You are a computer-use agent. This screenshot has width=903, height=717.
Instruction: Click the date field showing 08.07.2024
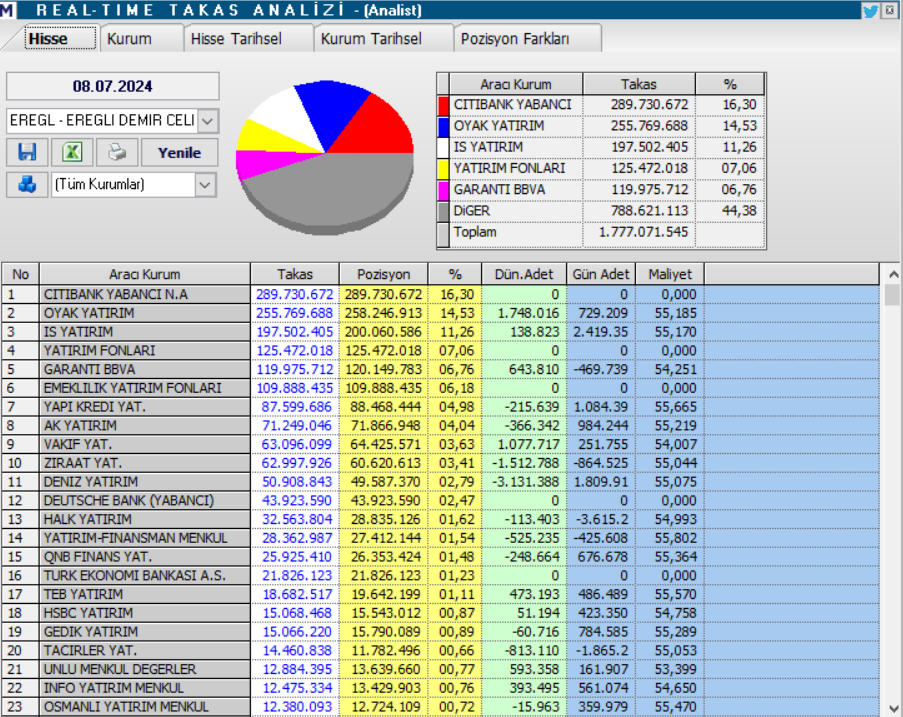coord(112,85)
